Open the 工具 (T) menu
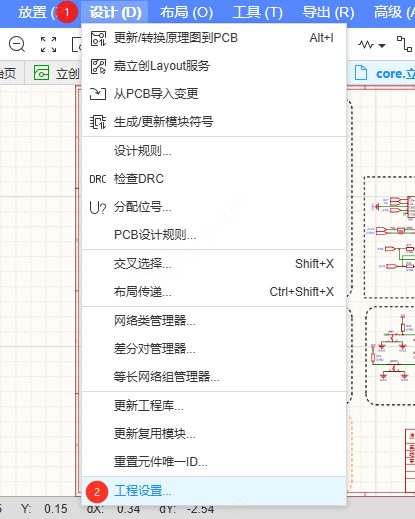 [x=257, y=13]
